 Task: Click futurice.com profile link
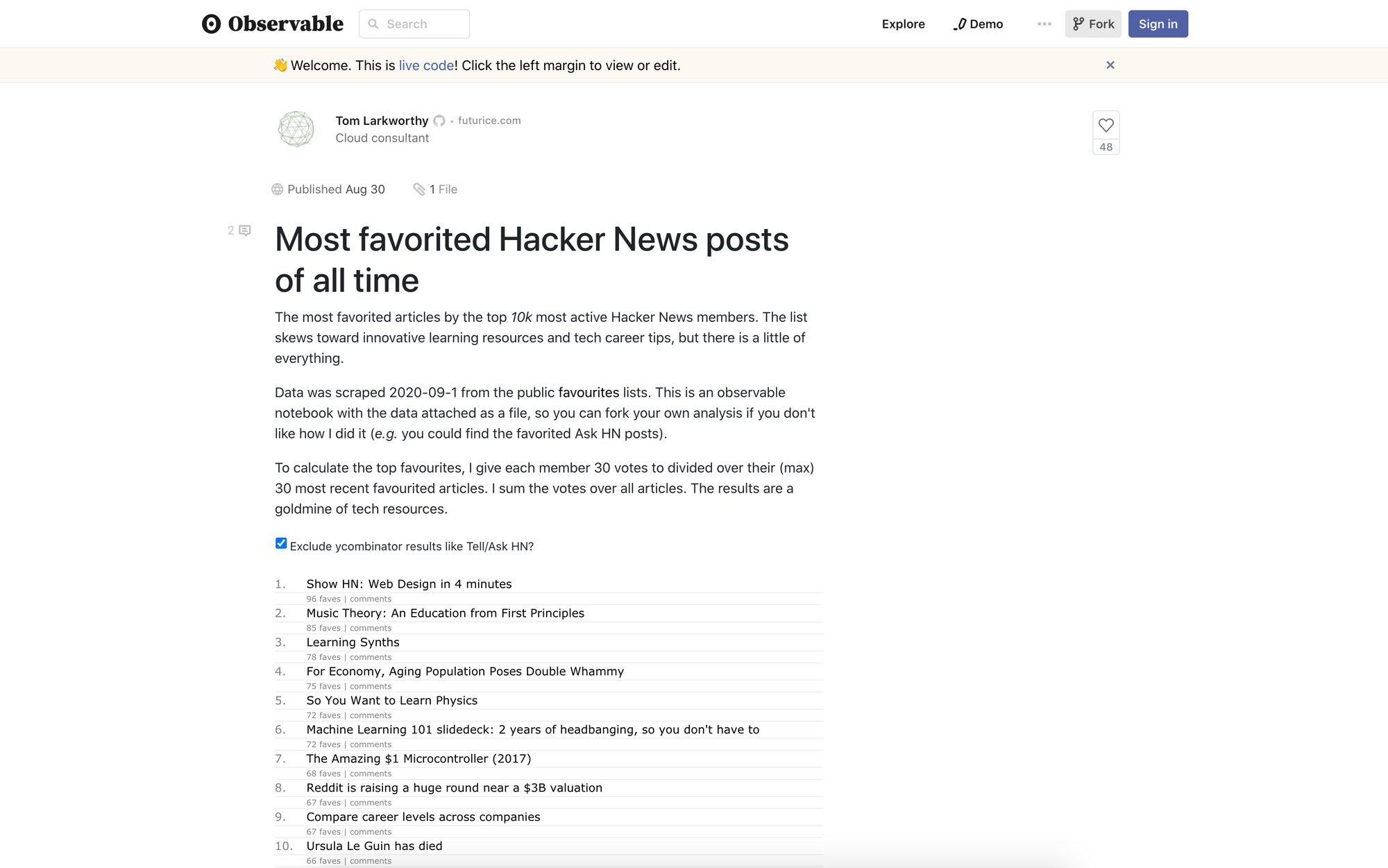[x=490, y=120]
